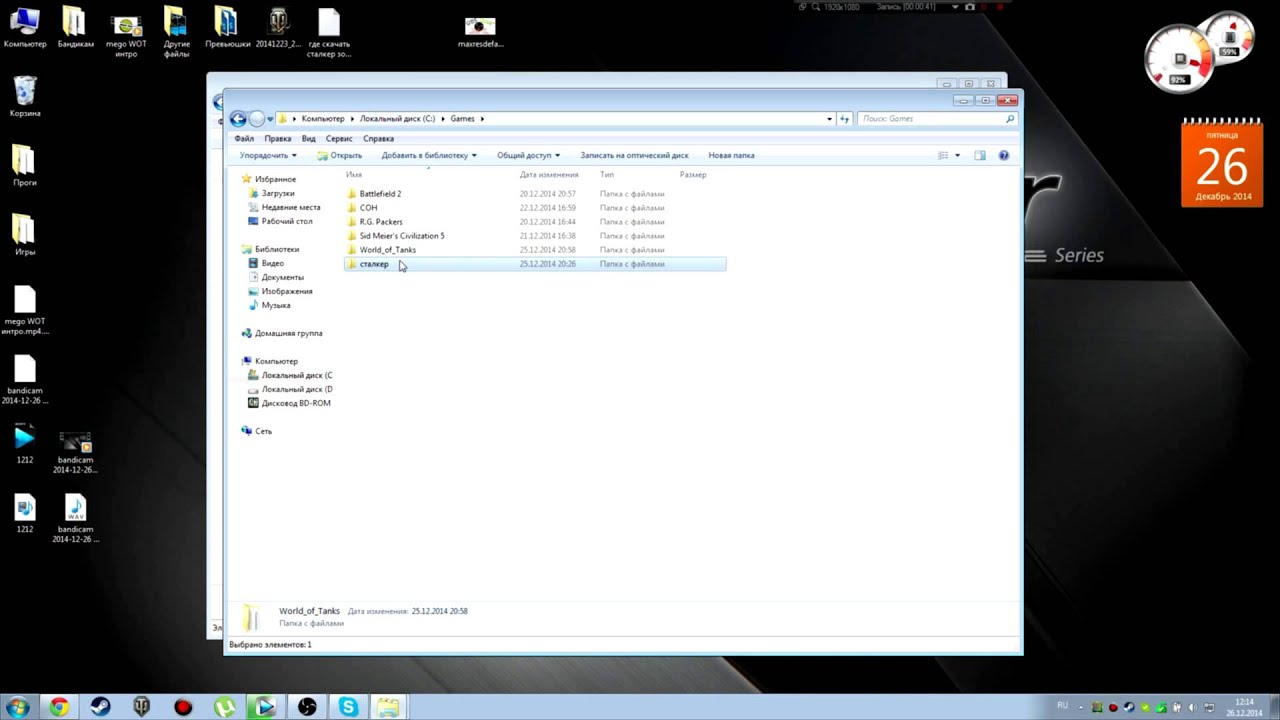Open Локальный диск (D in sidebar
Viewport: 1280px width, 720px height.
(296, 389)
